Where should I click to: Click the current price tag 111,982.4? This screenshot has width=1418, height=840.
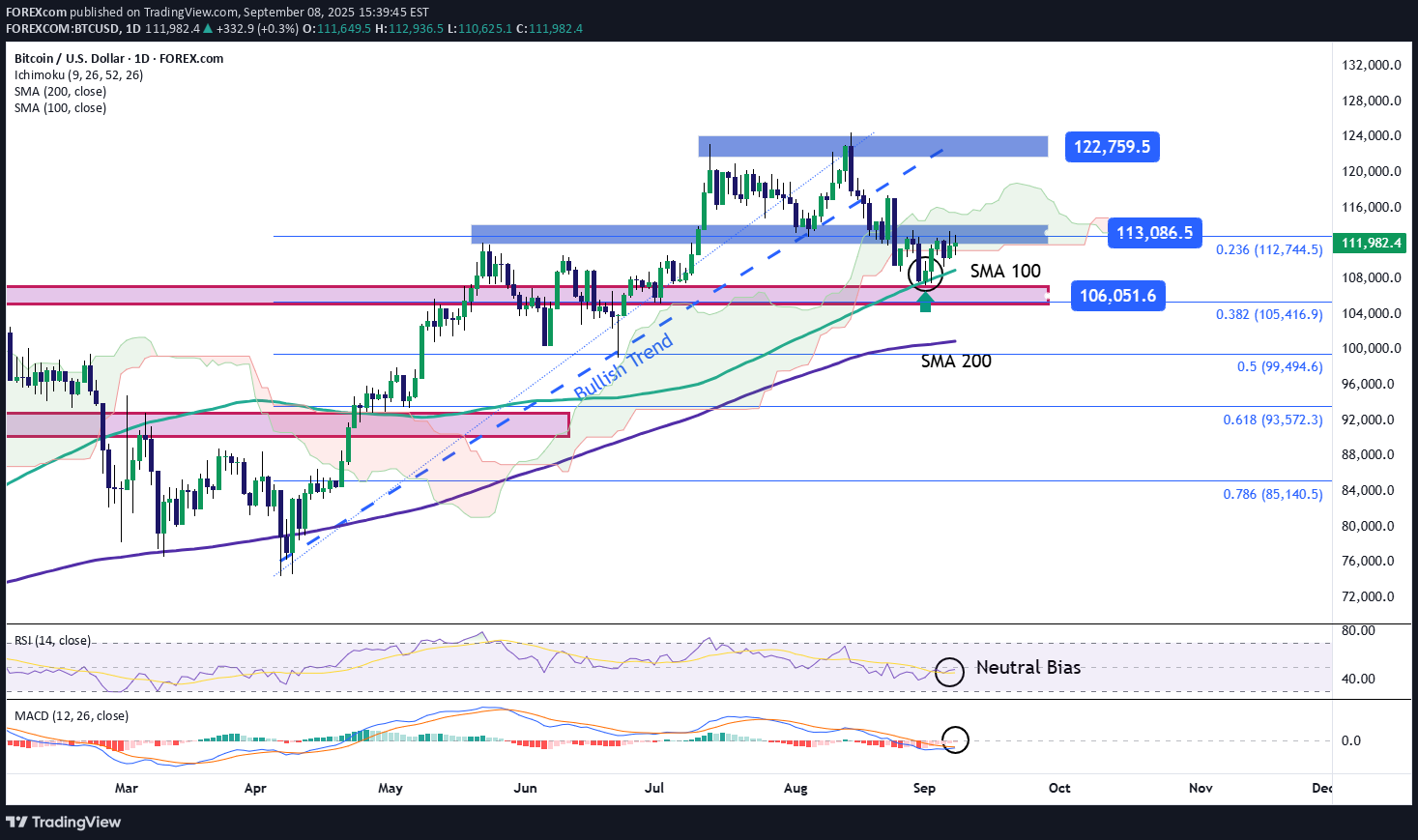click(1369, 243)
